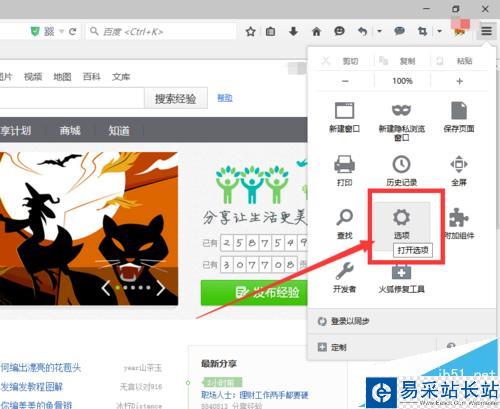
Task: Click the crop screenshot toolbar icon
Action: 422,32
